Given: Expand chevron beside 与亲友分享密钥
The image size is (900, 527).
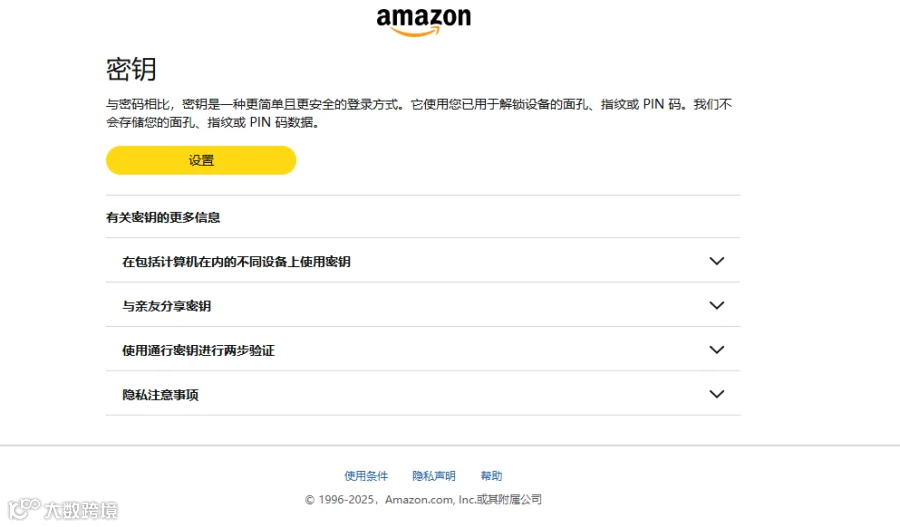Looking at the screenshot, I should pos(716,305).
